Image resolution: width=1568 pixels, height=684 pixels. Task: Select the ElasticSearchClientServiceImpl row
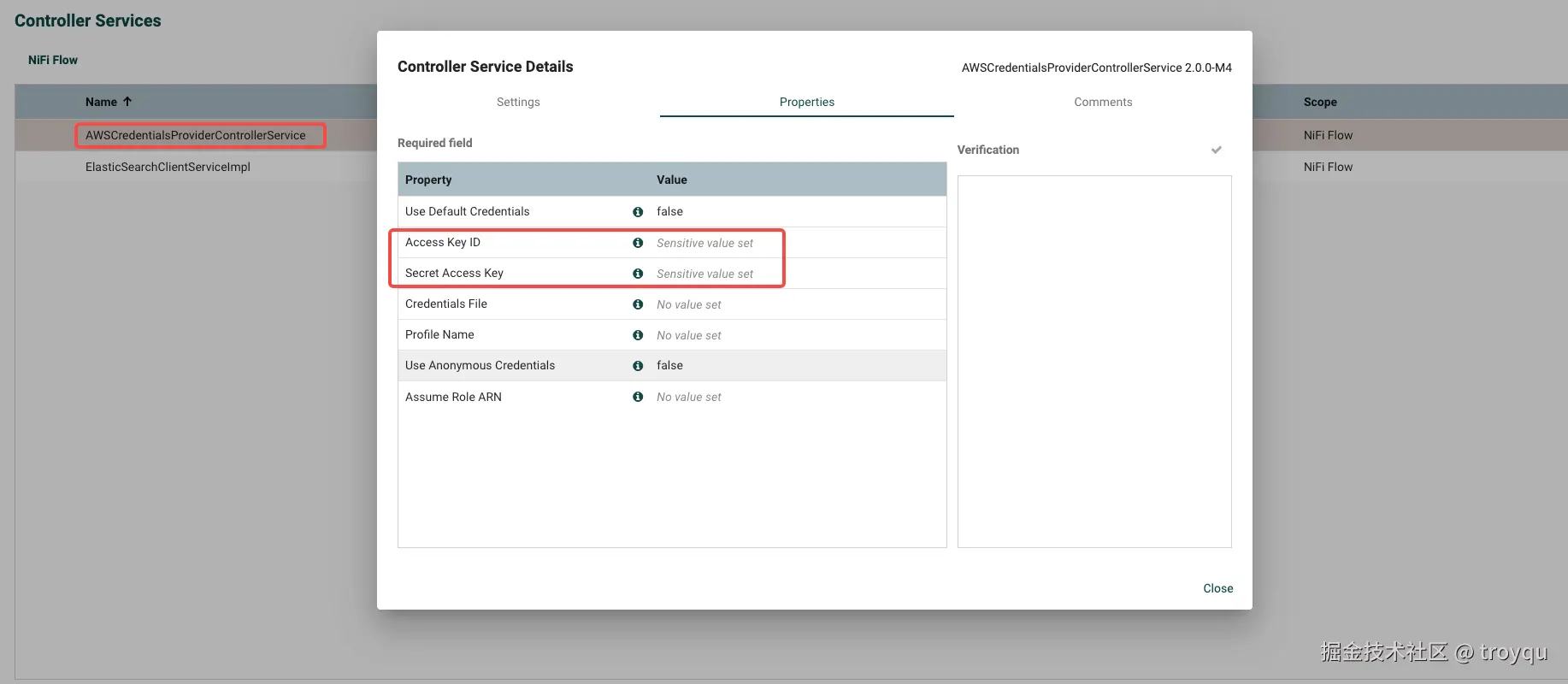[168, 167]
